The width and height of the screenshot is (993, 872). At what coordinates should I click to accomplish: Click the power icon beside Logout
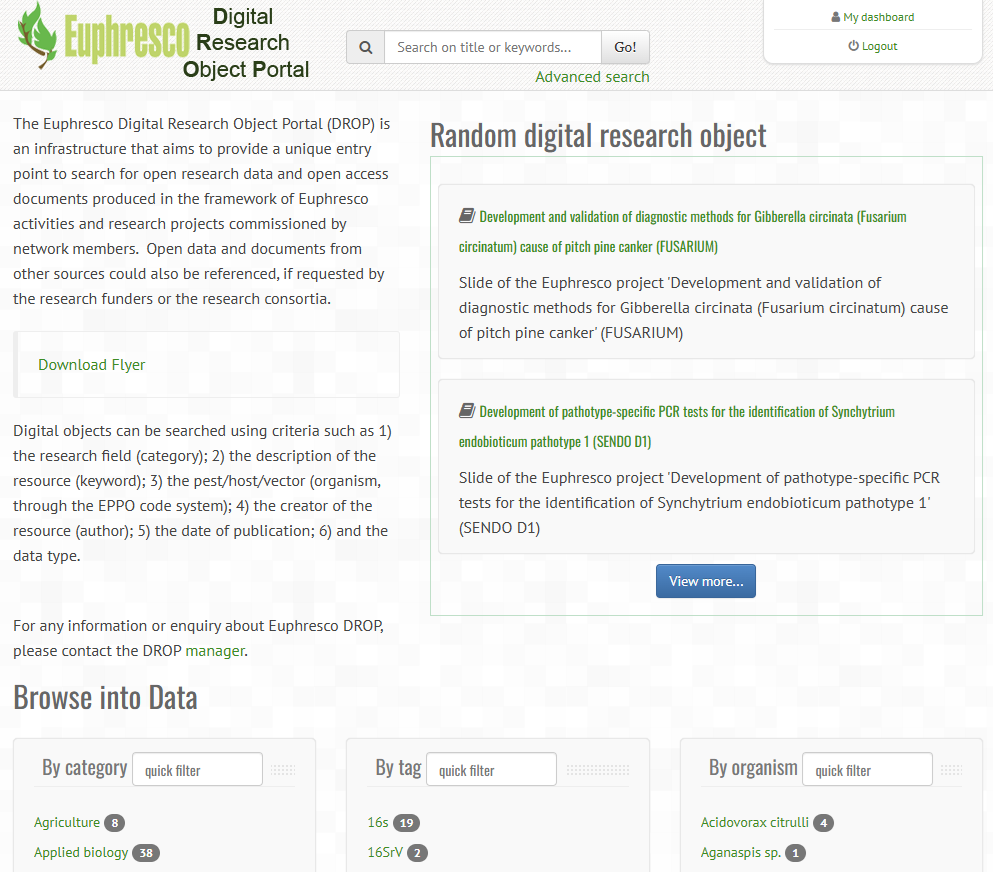tap(853, 46)
